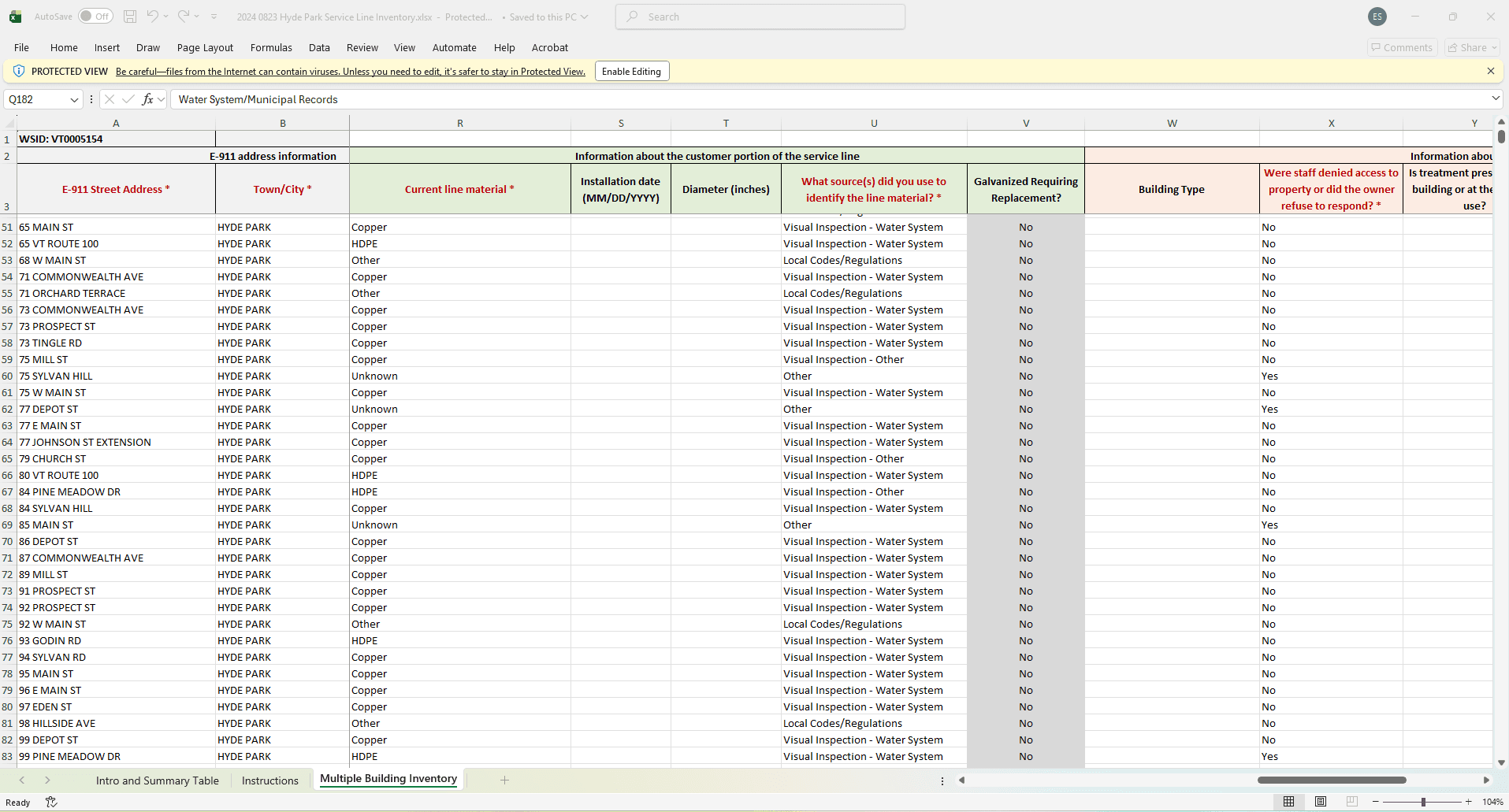Select column R header
The height and width of the screenshot is (812, 1509).
click(460, 123)
